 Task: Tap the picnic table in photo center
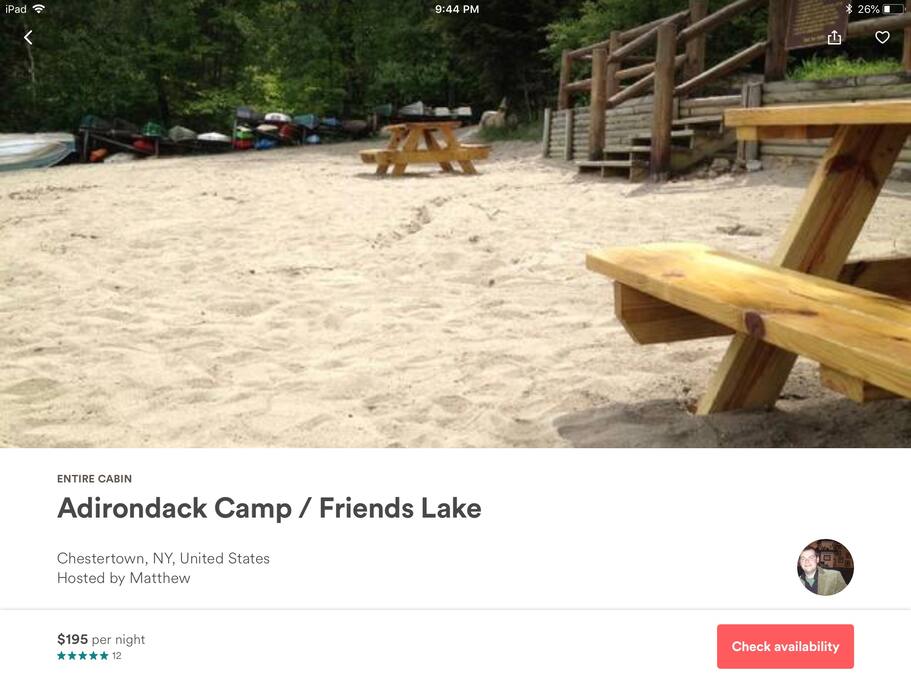425,148
